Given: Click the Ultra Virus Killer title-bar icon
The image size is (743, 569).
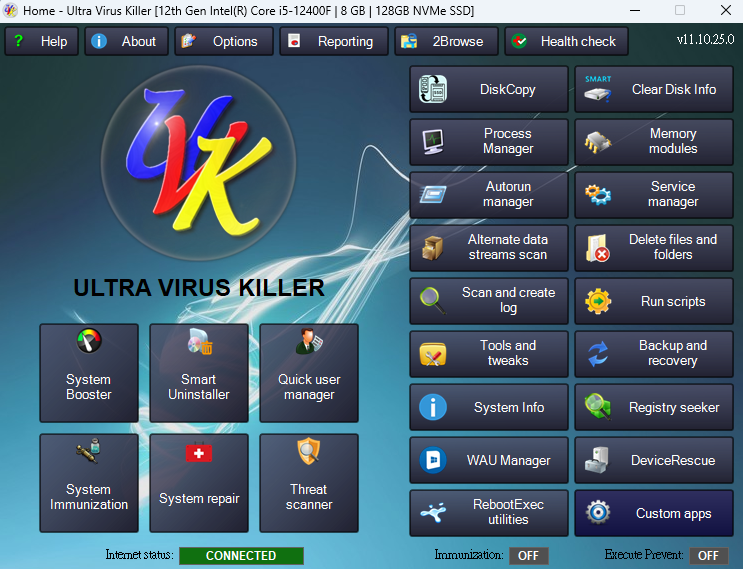Looking at the screenshot, I should click(x=10, y=10).
